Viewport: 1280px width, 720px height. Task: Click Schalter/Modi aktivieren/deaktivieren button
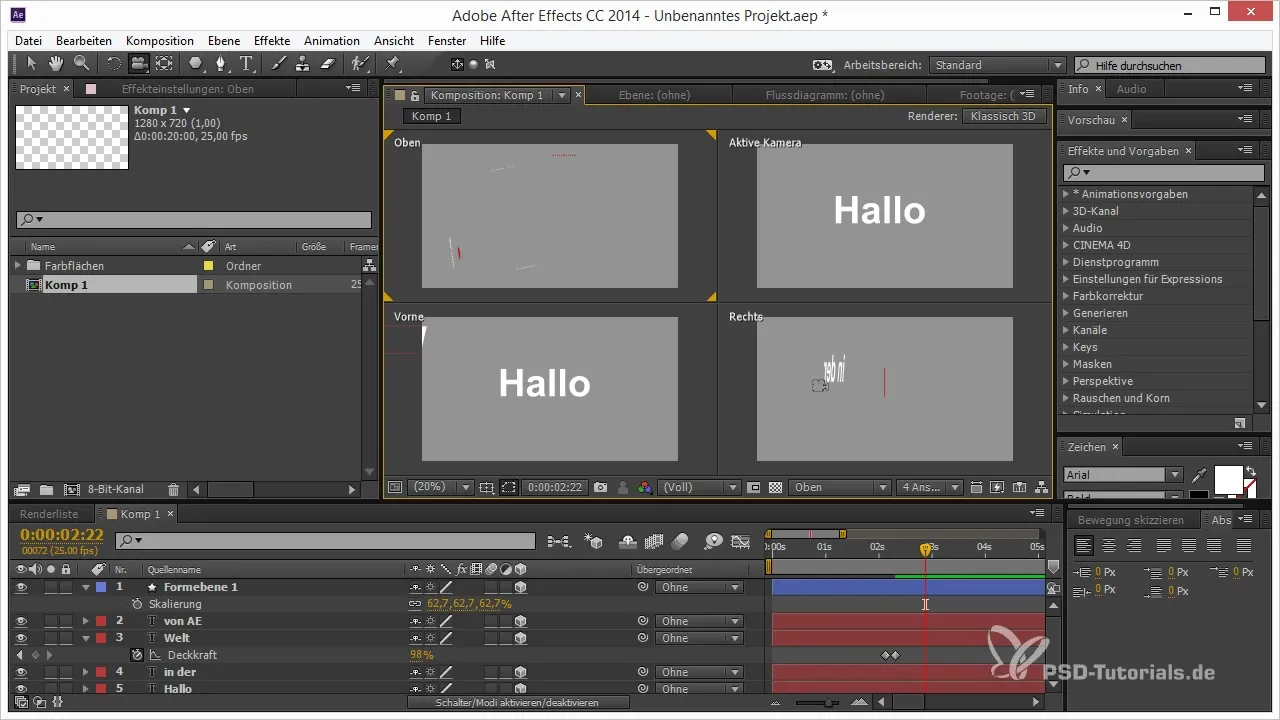point(518,703)
